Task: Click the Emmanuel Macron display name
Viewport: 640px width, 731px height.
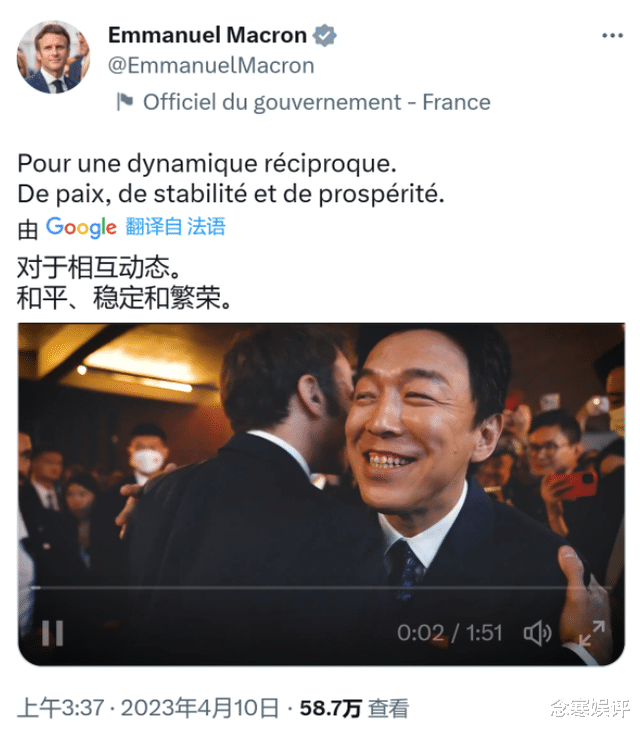Action: pos(207,35)
